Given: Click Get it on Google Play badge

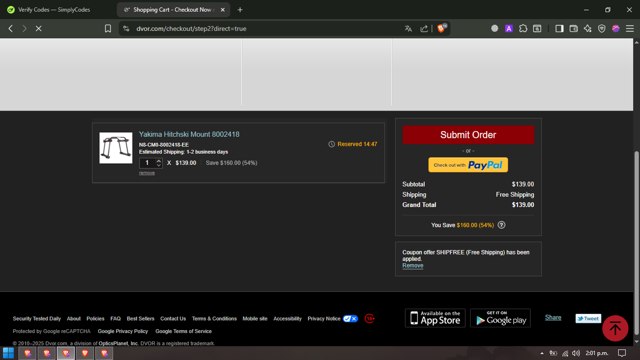Looking at the screenshot, I should point(500,318).
